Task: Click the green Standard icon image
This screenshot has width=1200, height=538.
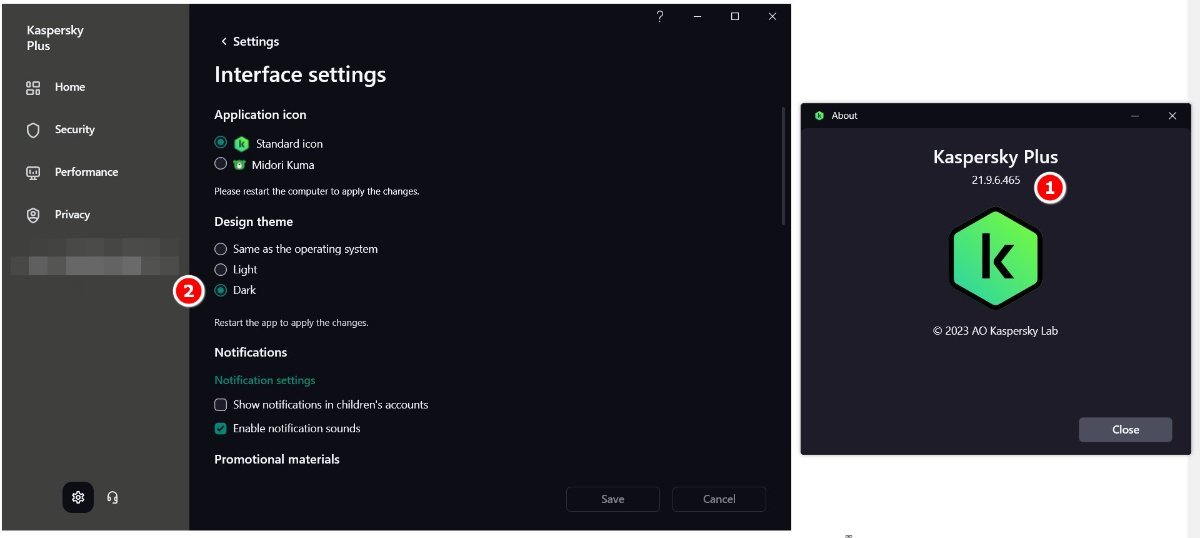Action: 241,144
